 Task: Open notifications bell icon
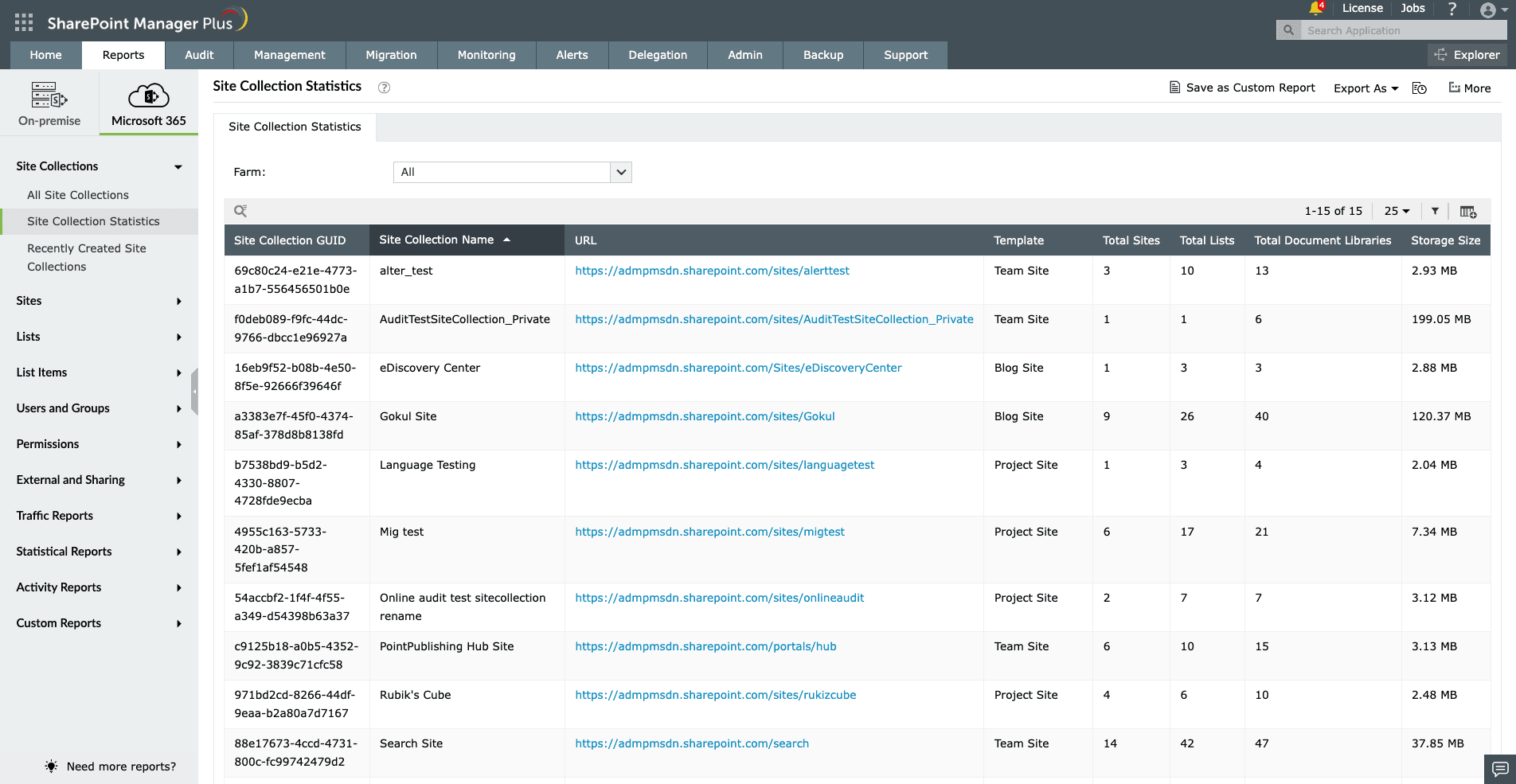1315,9
